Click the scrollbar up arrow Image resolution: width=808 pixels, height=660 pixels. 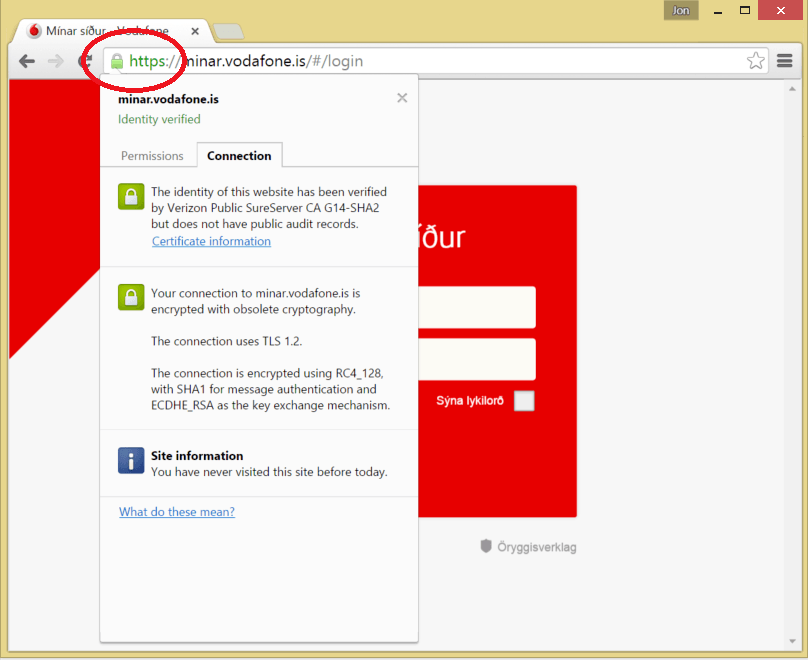792,89
